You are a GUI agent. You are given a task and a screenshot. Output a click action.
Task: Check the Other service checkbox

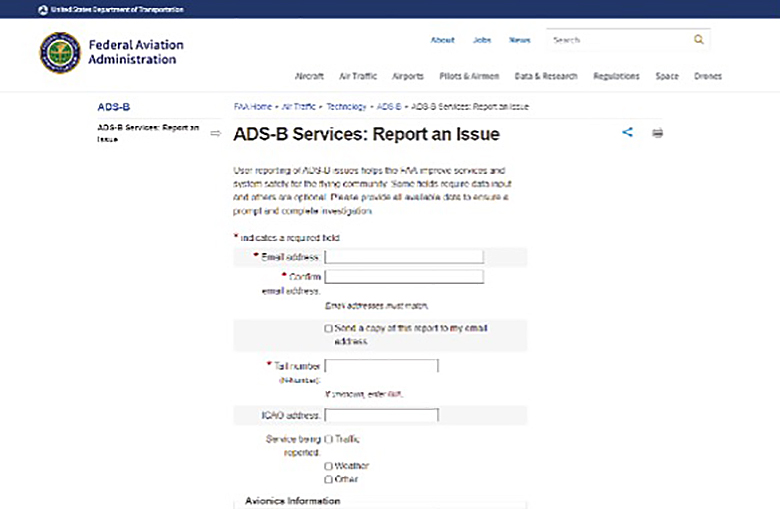[328, 480]
